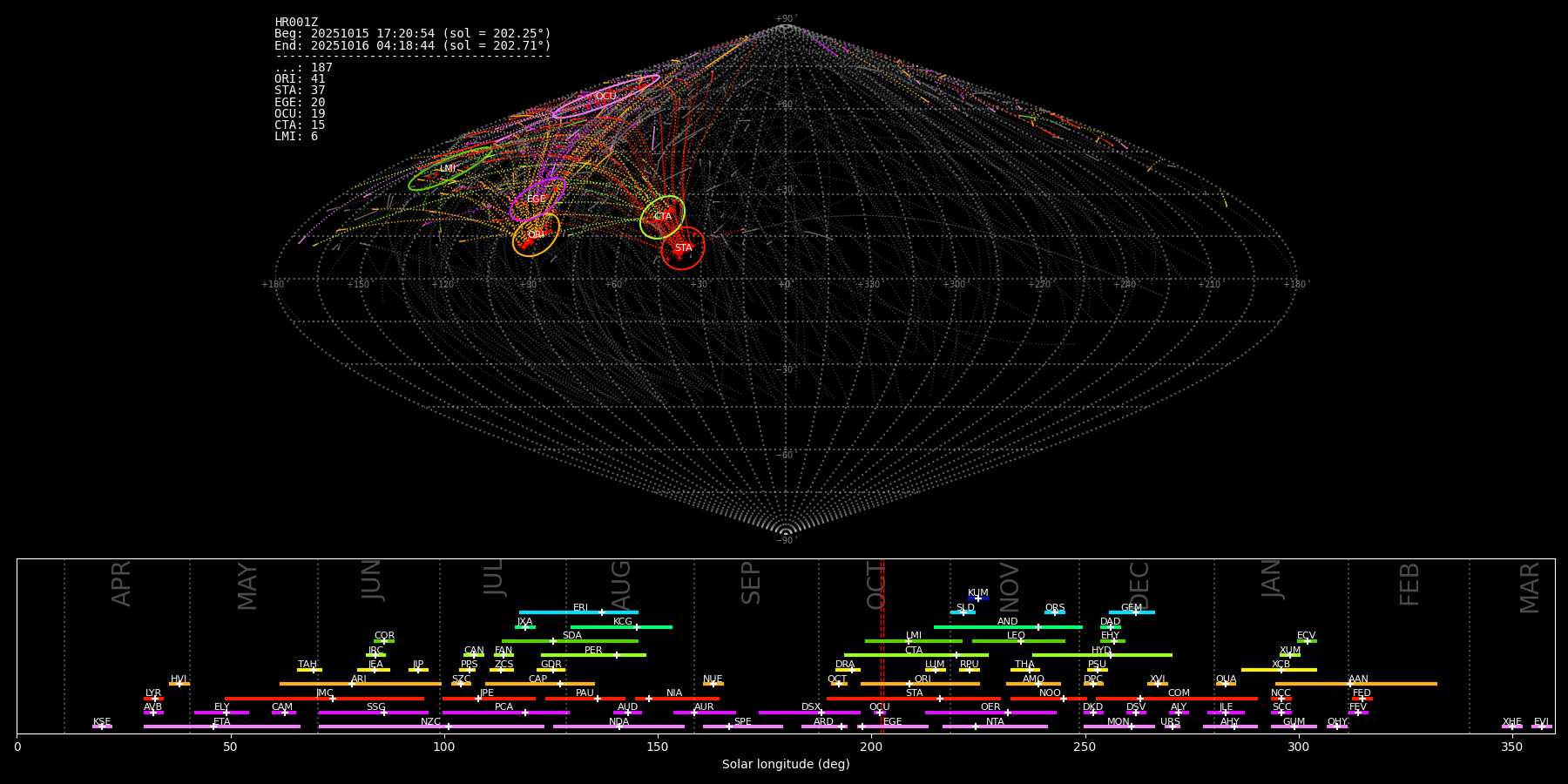Select the QUA shower peak marker

[x=1226, y=684]
